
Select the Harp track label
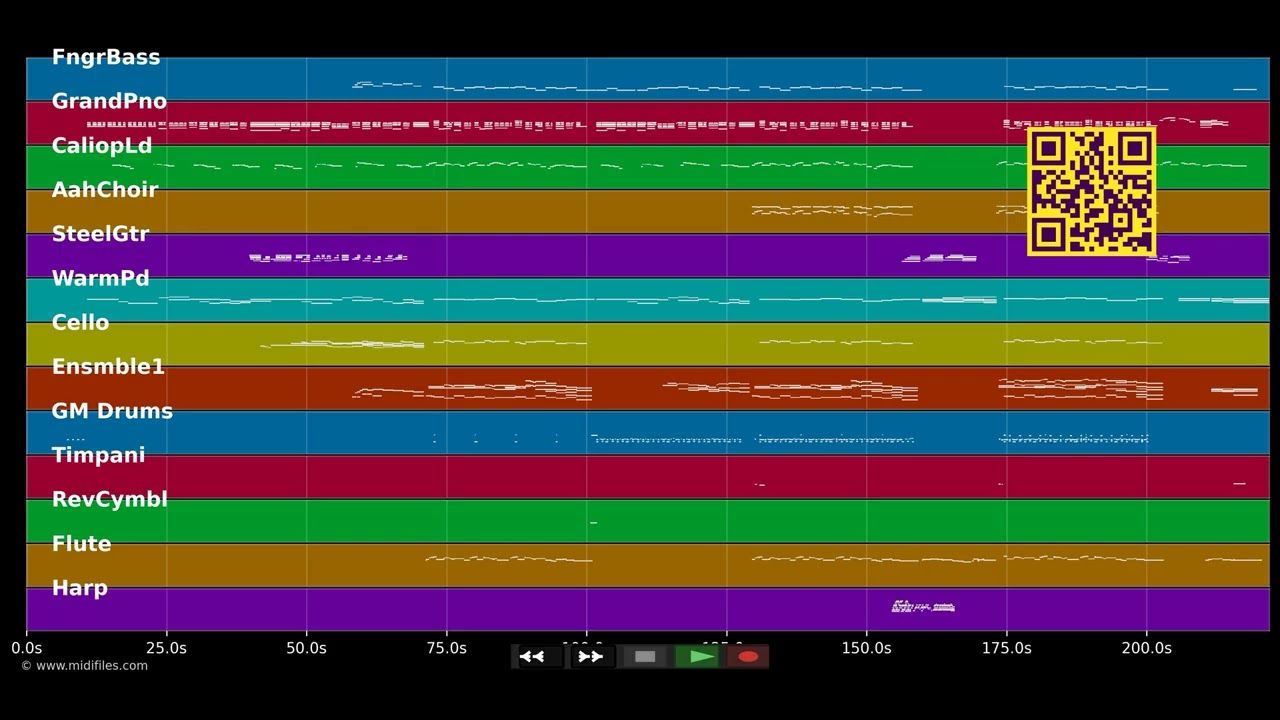pos(79,588)
